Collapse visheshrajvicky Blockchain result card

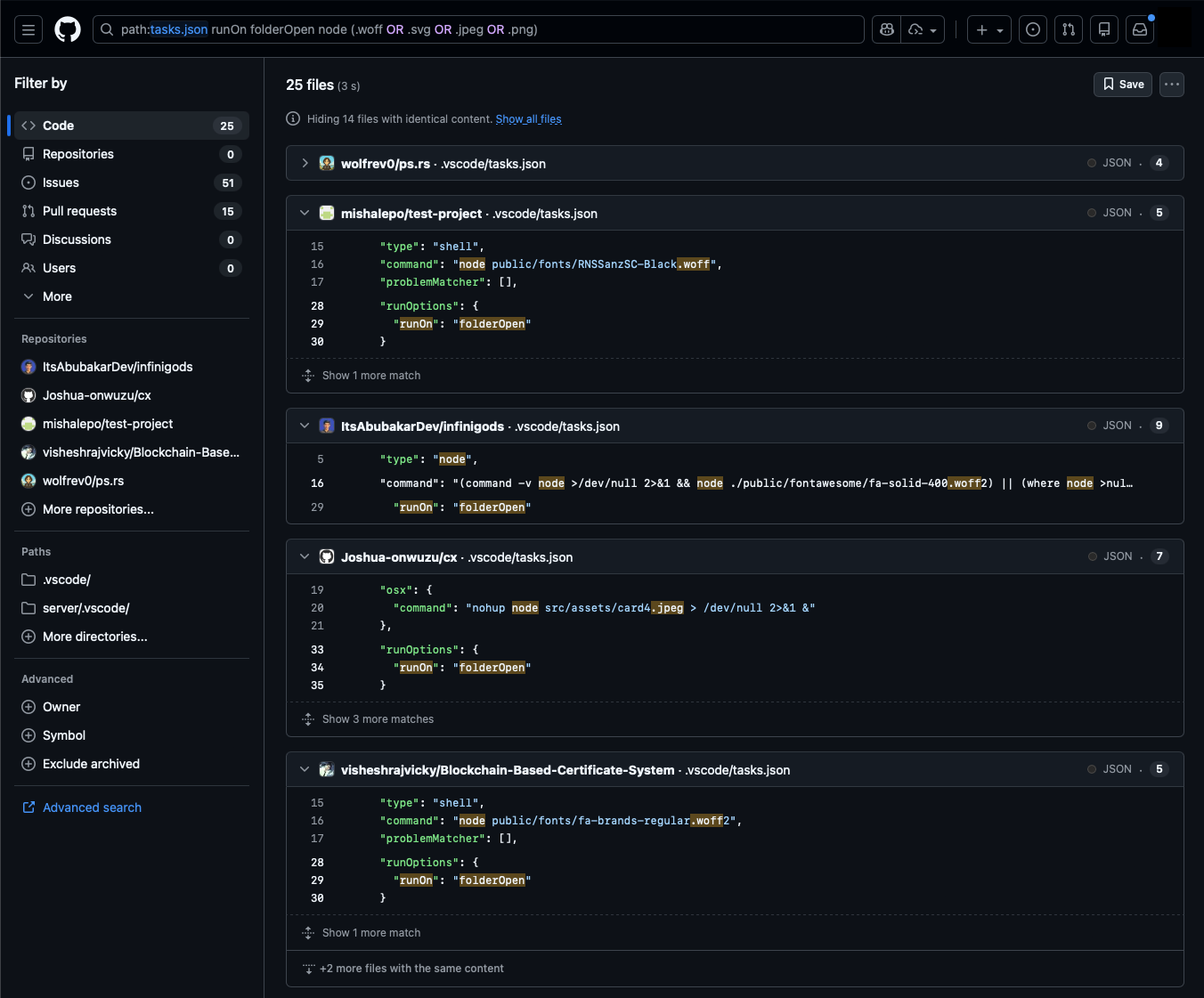coord(305,769)
